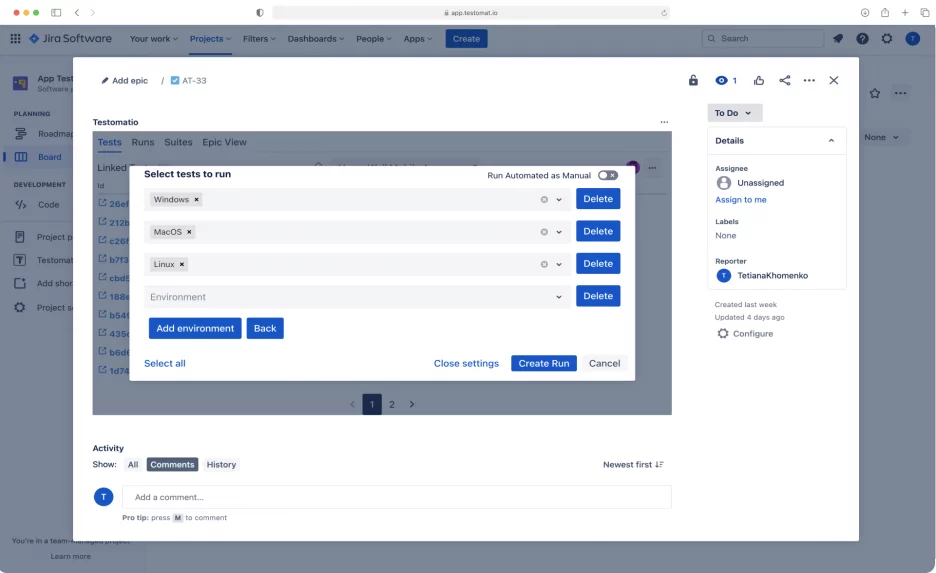Open the Projects menu
Viewport: 936px width, 573px height.
pos(210,39)
